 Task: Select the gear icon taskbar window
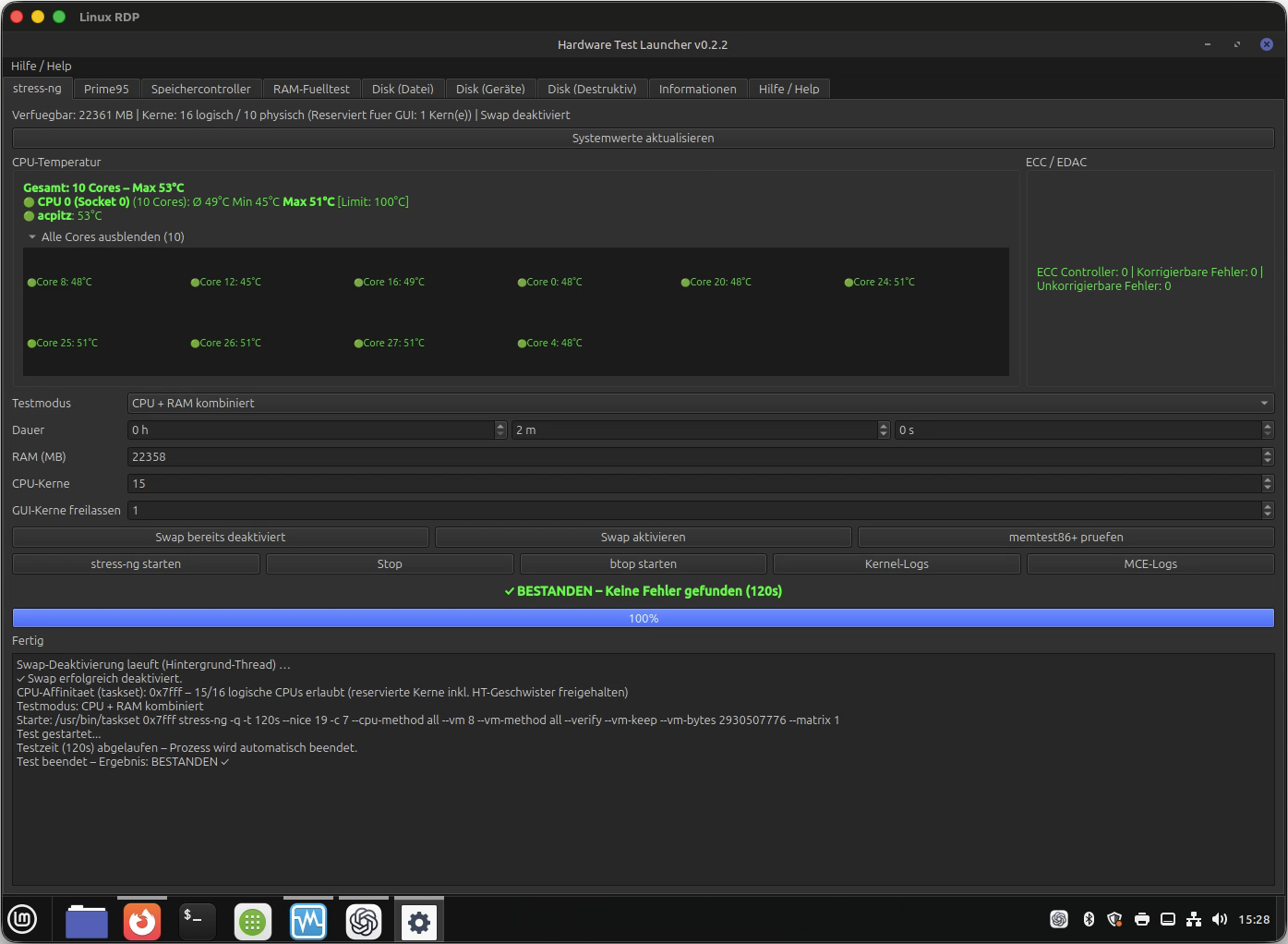[x=419, y=921]
